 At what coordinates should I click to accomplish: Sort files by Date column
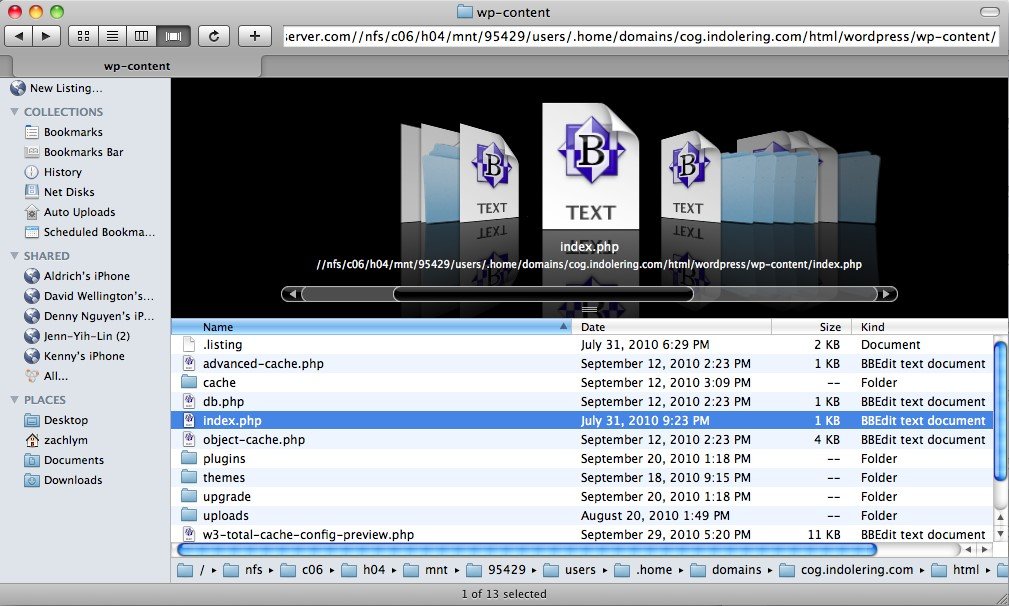tap(672, 327)
